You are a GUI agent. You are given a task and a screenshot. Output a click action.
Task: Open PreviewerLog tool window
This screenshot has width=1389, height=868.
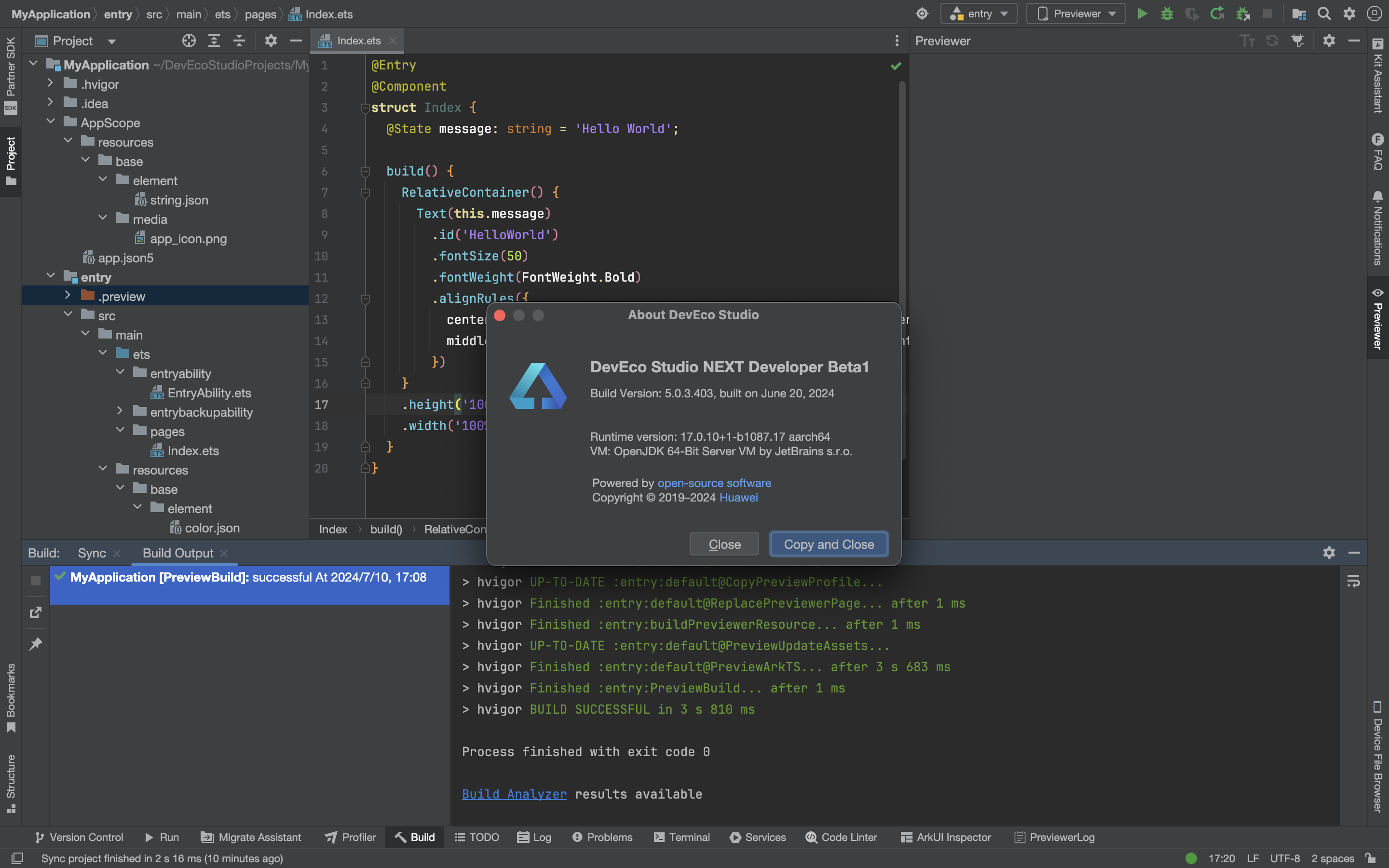pos(1054,837)
